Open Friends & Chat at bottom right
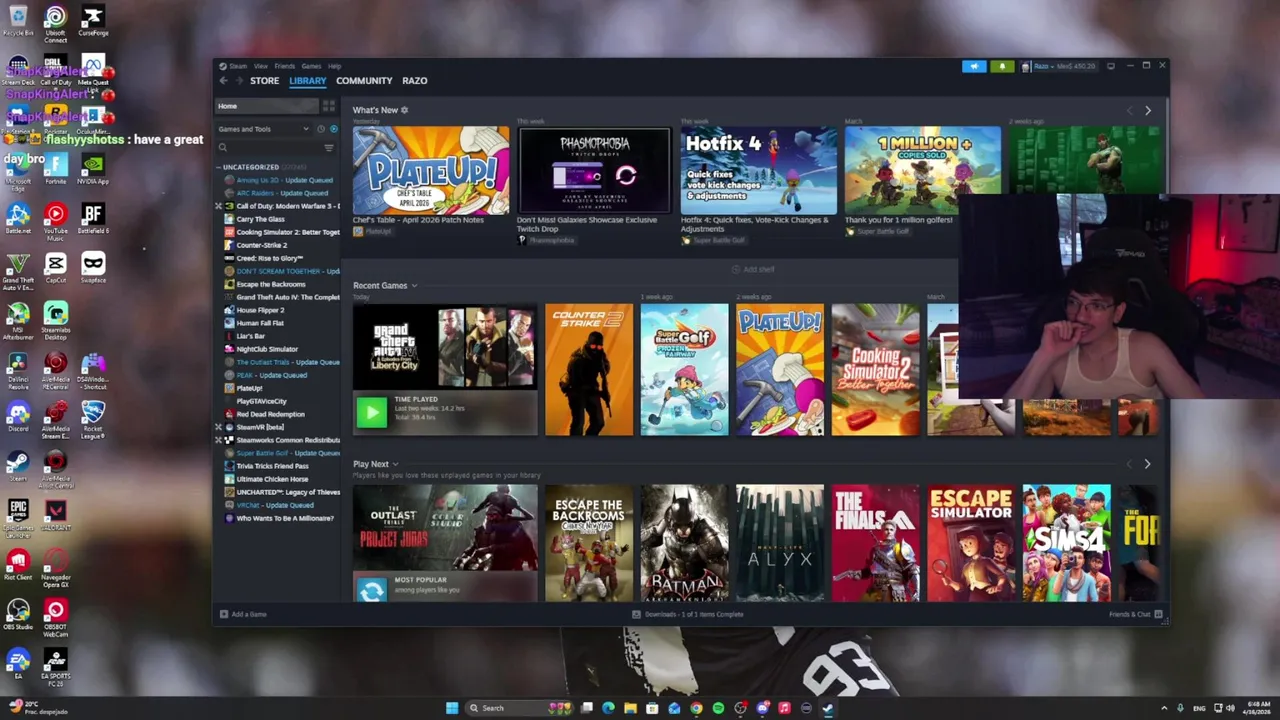 [1135, 614]
